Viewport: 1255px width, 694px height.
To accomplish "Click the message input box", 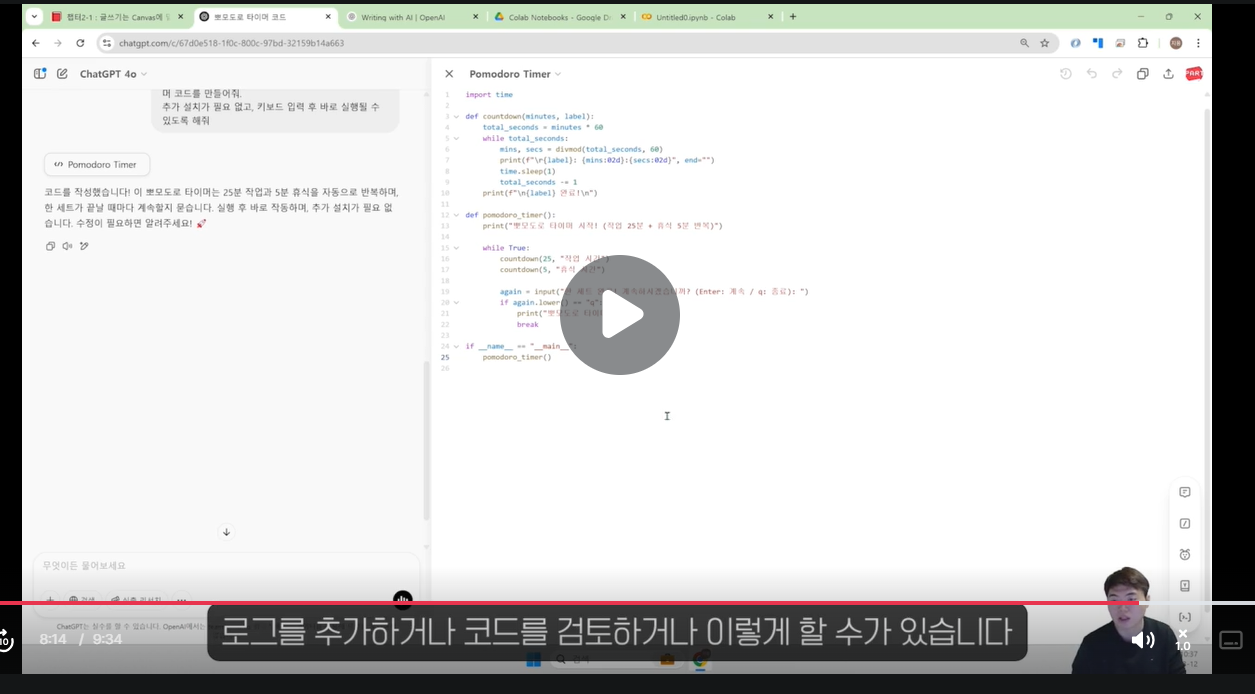I will point(226,566).
